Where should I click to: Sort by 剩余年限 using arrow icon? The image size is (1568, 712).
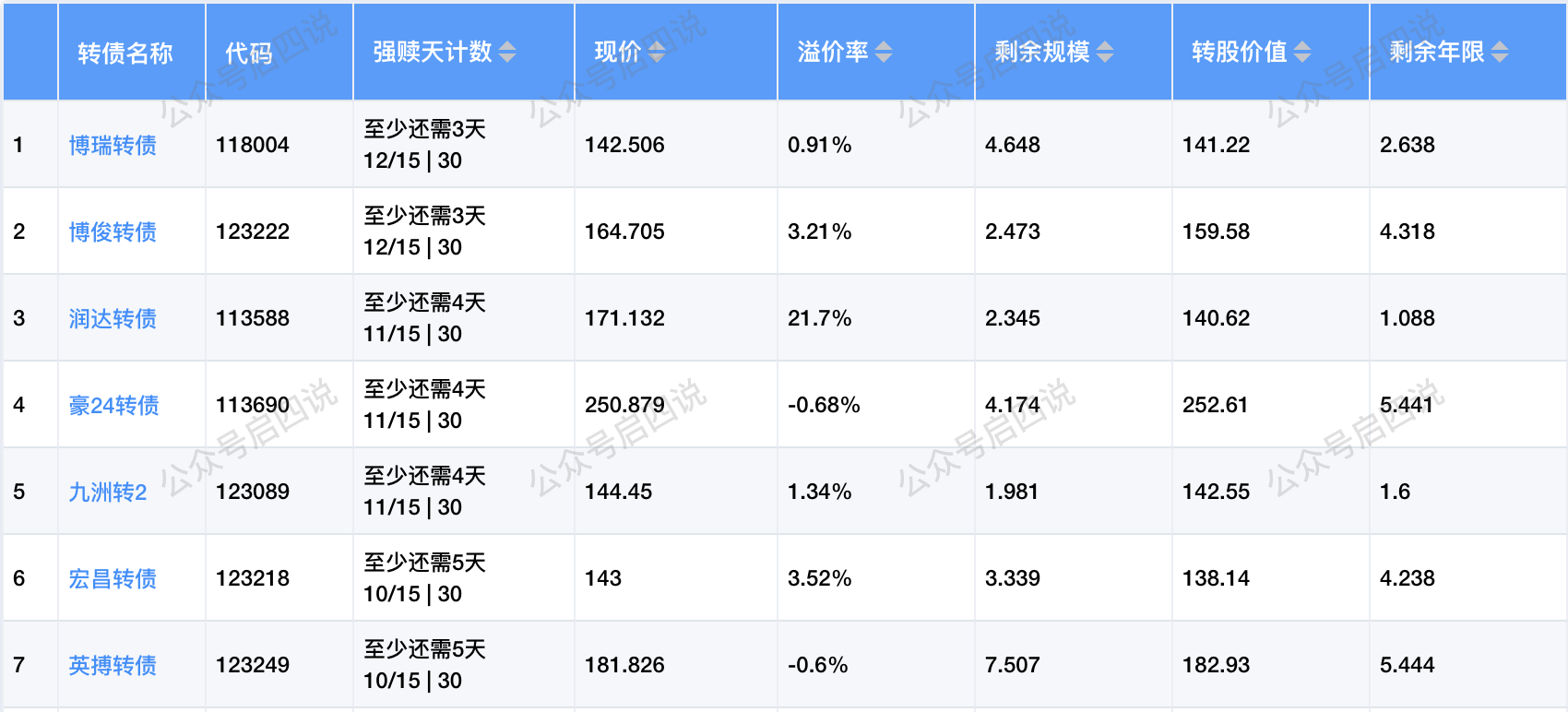pyautogui.click(x=1500, y=53)
